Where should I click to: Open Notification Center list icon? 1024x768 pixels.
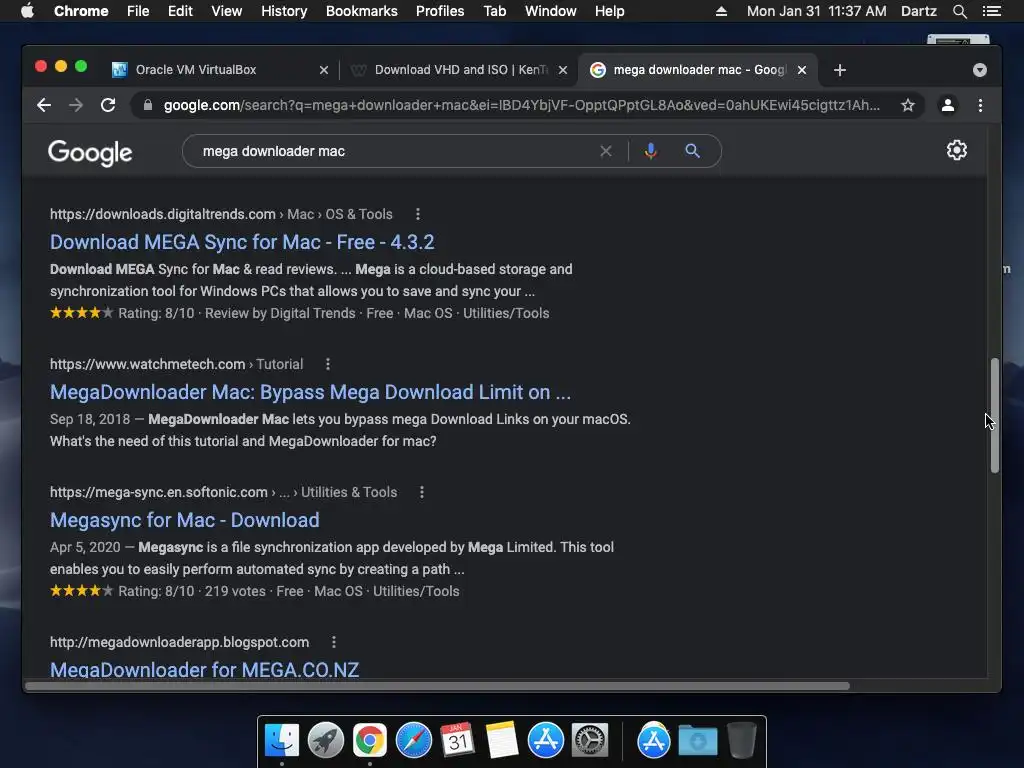point(991,11)
